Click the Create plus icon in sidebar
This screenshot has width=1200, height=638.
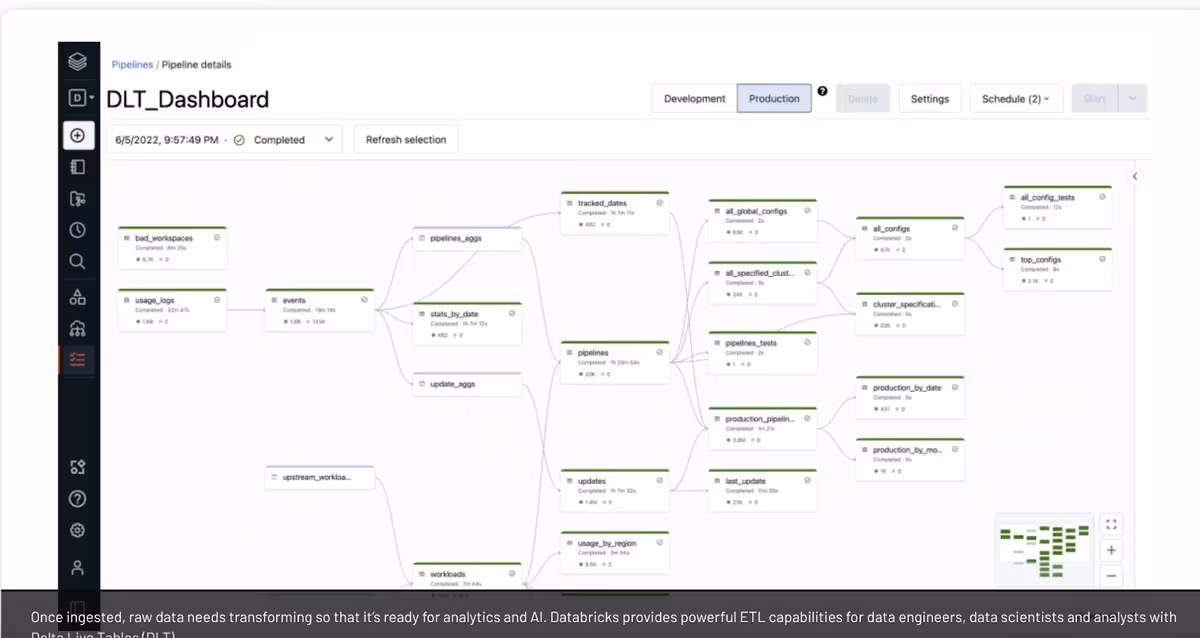tap(77, 134)
